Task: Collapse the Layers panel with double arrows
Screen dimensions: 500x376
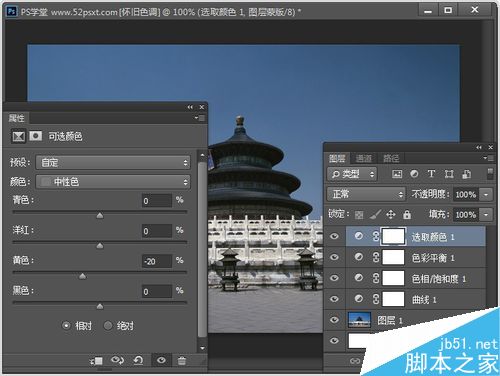Action: click(479, 147)
